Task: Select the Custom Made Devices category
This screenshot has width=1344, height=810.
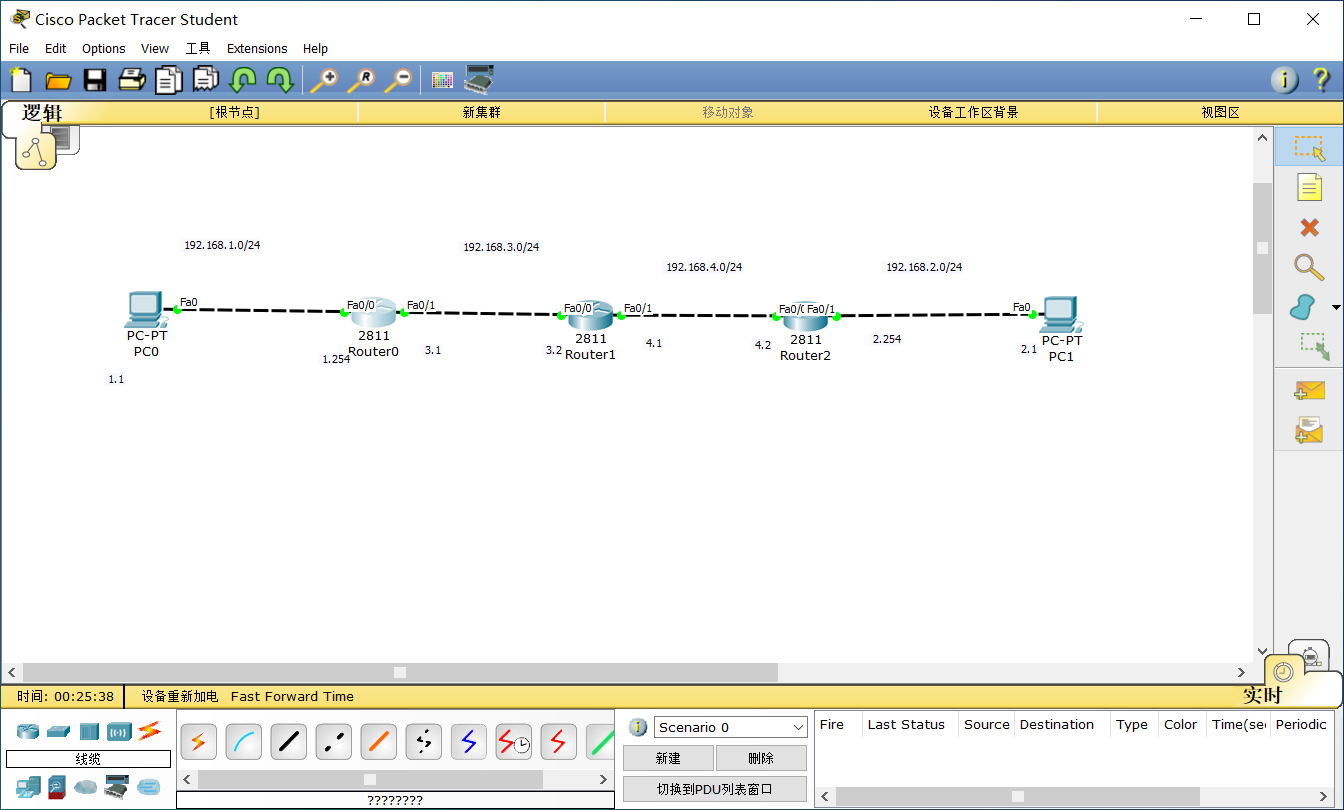Action: pos(118,787)
